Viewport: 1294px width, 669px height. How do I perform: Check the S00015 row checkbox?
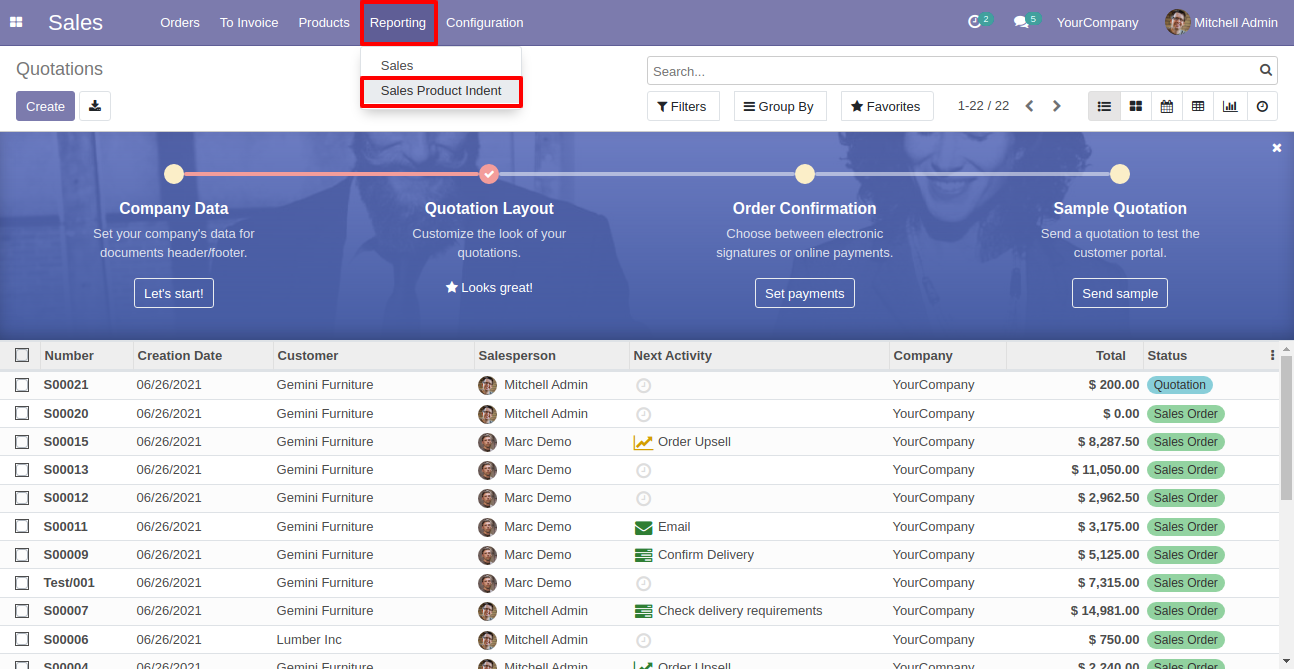click(22, 441)
